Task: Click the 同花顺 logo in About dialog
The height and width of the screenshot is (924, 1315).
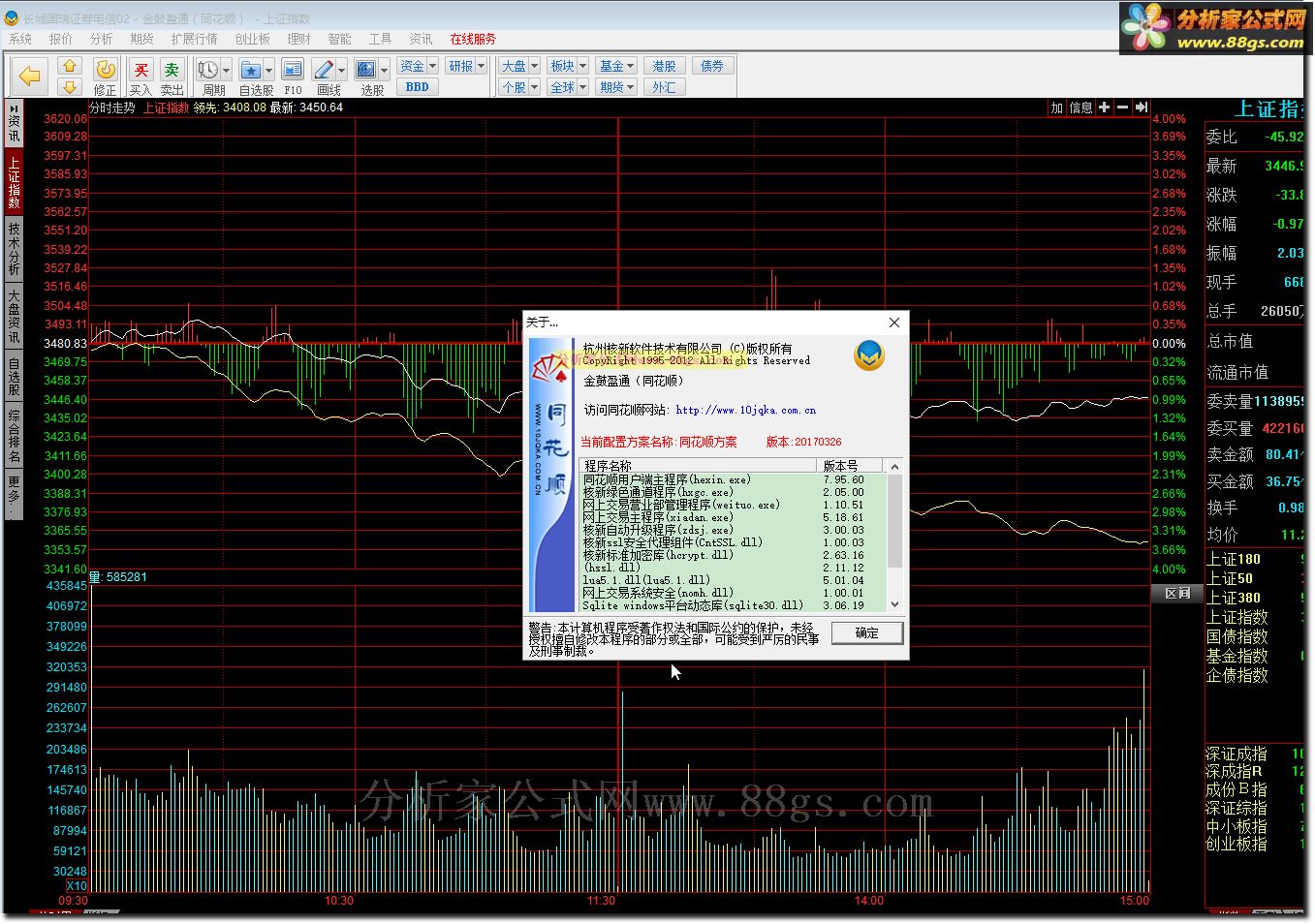Action: click(869, 355)
